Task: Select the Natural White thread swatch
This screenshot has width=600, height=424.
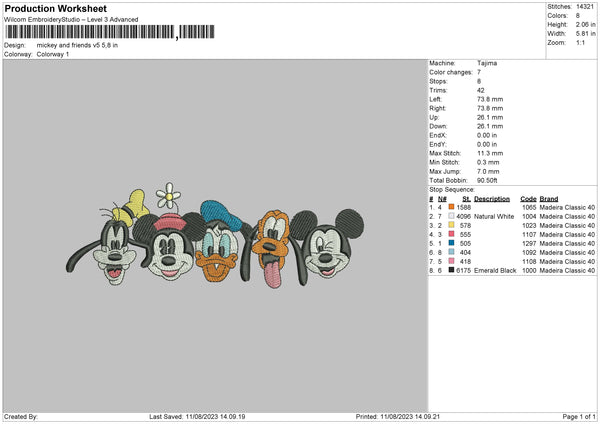Action: pyautogui.click(x=452, y=215)
